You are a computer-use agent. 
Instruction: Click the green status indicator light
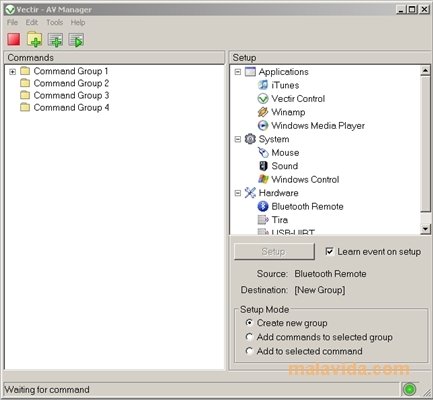tap(410, 389)
